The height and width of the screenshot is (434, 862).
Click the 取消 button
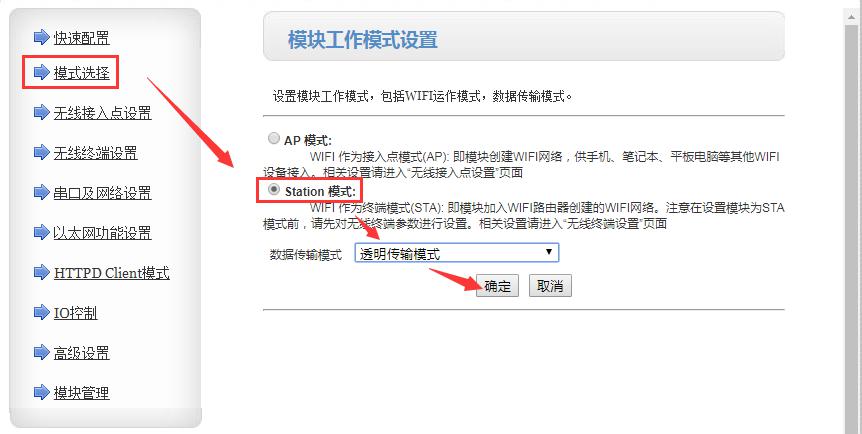tap(550, 286)
